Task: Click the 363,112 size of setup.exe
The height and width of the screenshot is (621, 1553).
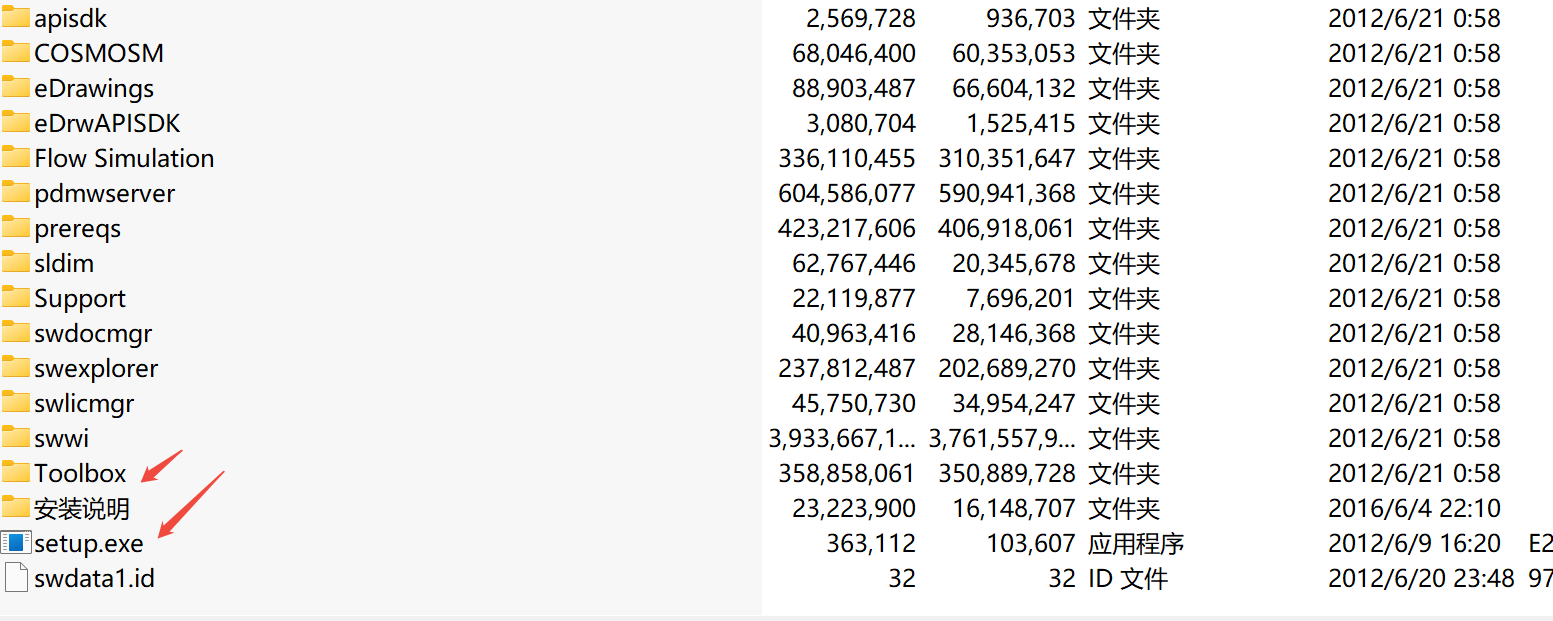Action: click(x=871, y=543)
